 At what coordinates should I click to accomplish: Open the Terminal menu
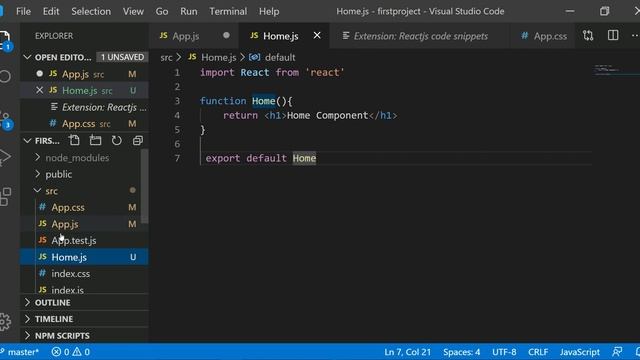(228, 11)
